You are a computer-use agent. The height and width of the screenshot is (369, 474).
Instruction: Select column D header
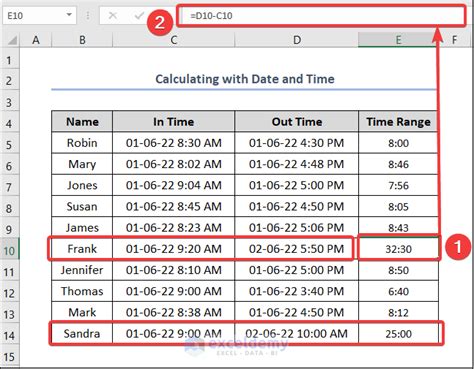pos(297,40)
